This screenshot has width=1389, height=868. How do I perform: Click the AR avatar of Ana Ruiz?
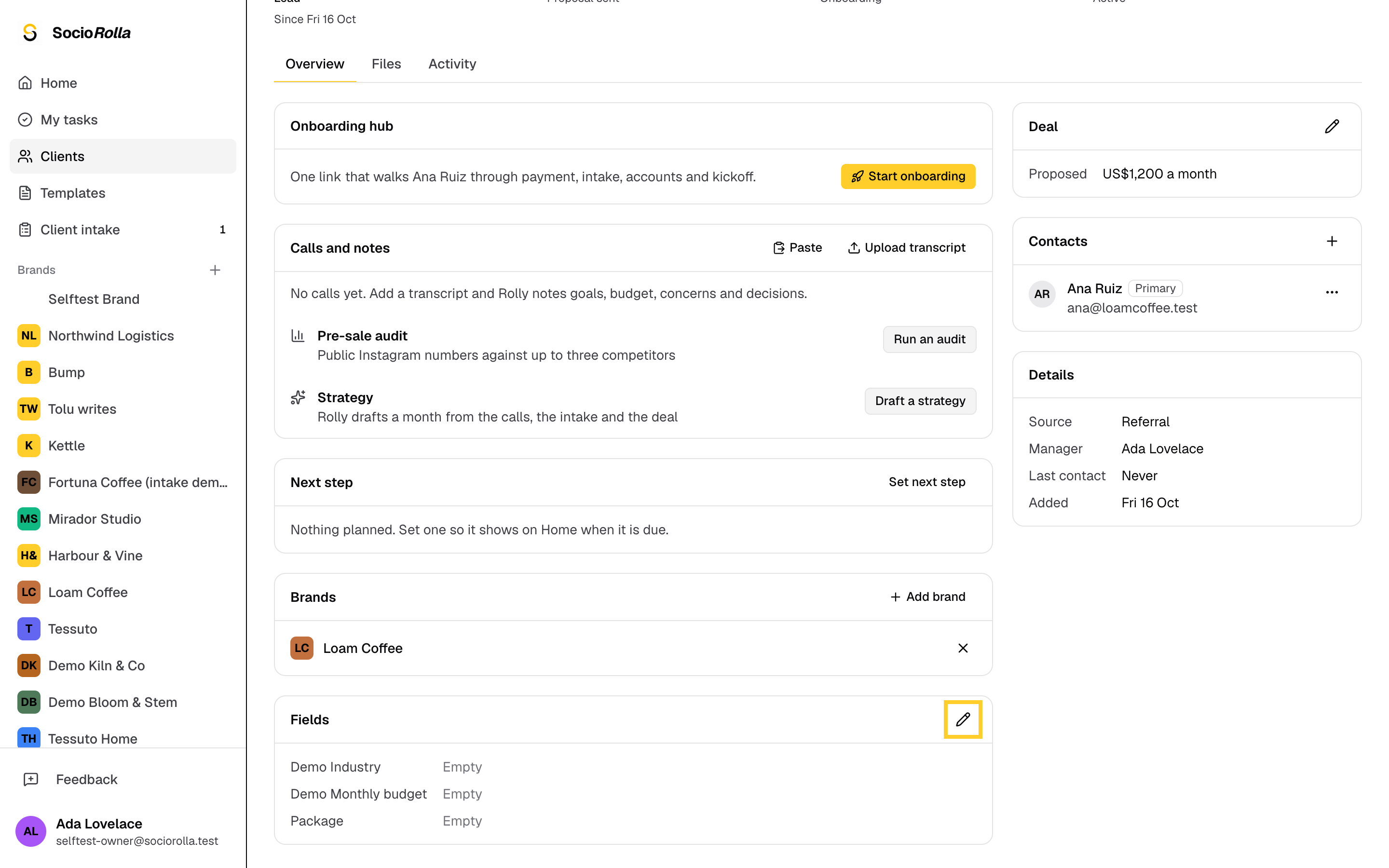click(1042, 295)
